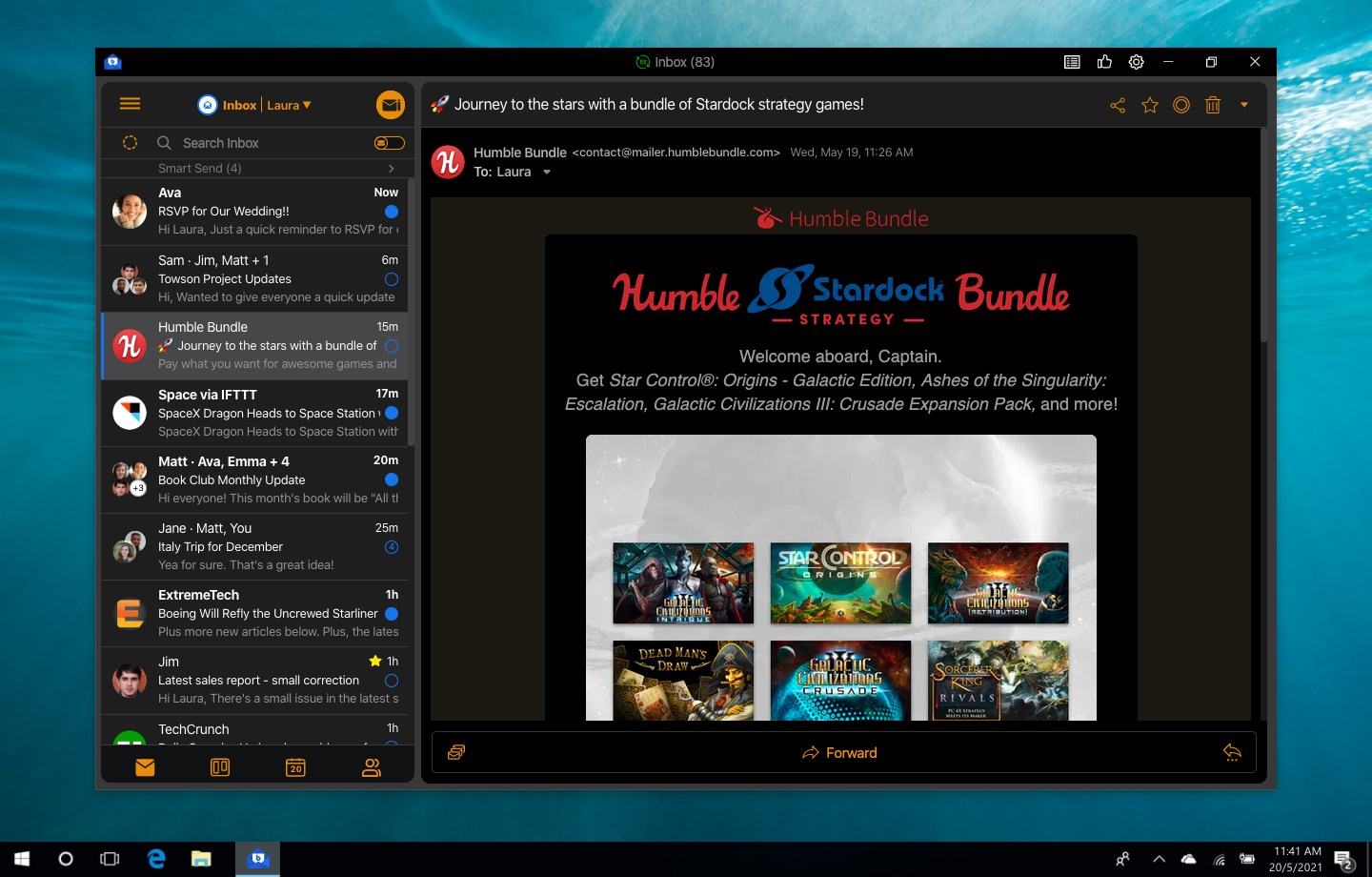
Task: Toggle the blue dot on ExtremeTech email
Action: 392,614
